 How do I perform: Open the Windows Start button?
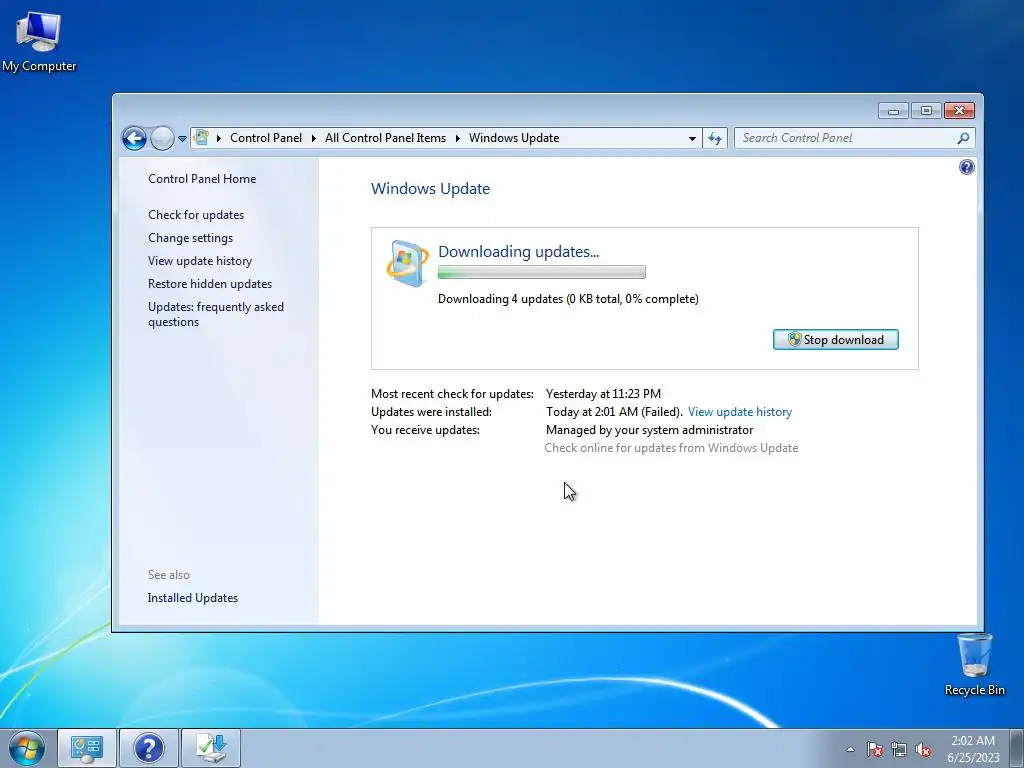[x=27, y=748]
